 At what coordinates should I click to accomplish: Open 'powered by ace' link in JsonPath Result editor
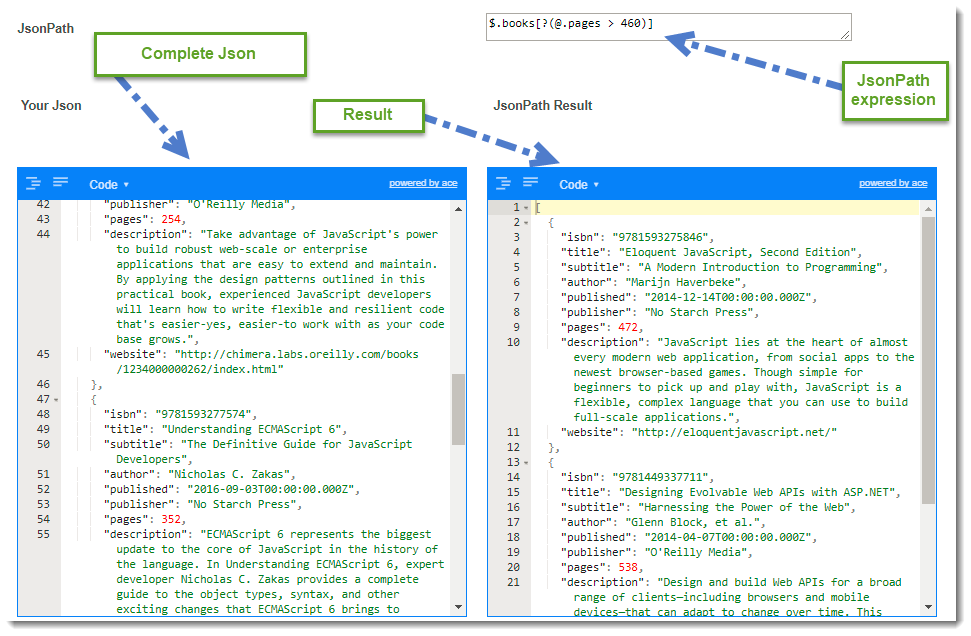tap(893, 184)
